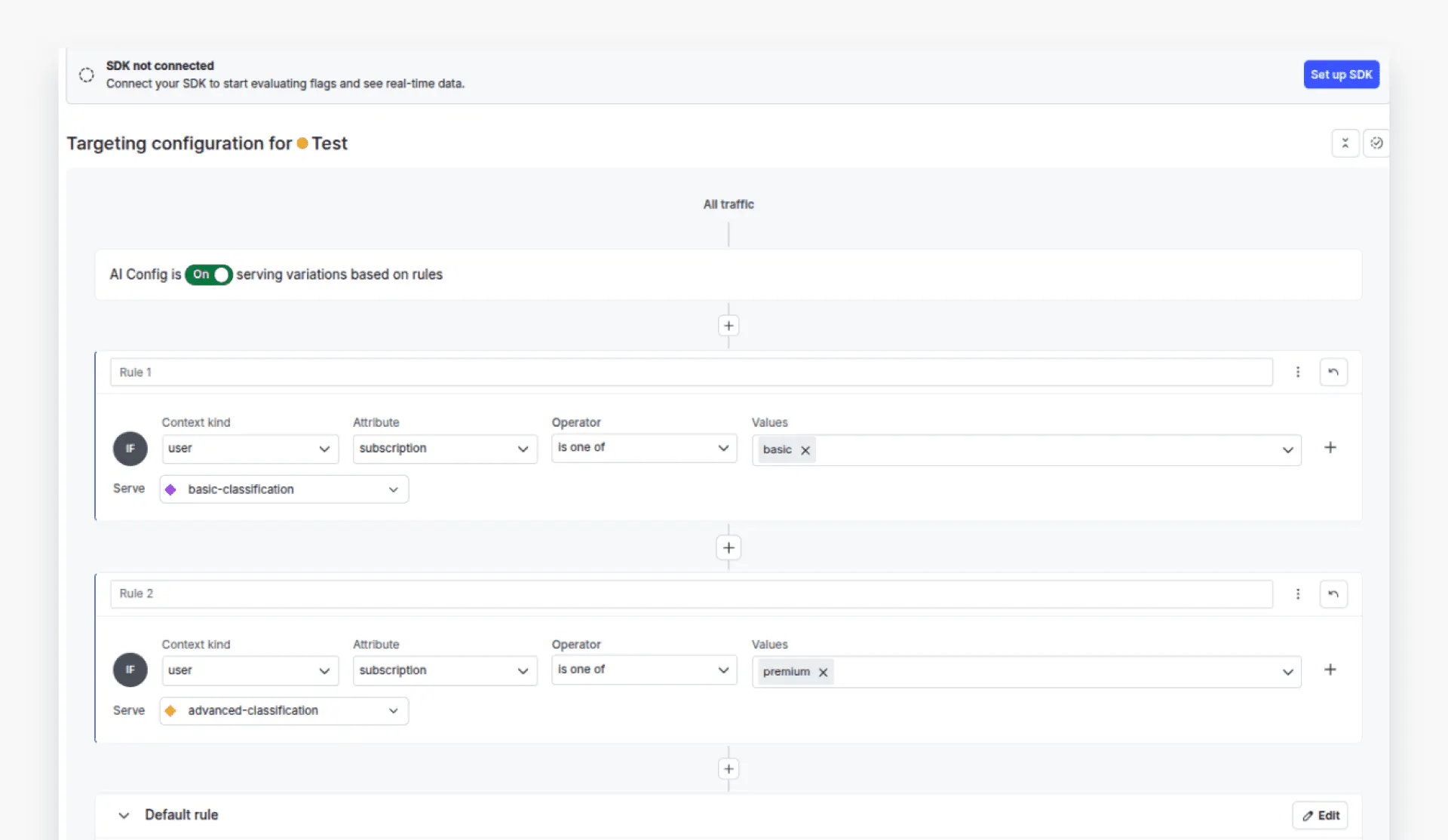This screenshot has width=1448, height=840.
Task: Add a clause with Rule 1 plus icon
Action: pyautogui.click(x=1330, y=448)
